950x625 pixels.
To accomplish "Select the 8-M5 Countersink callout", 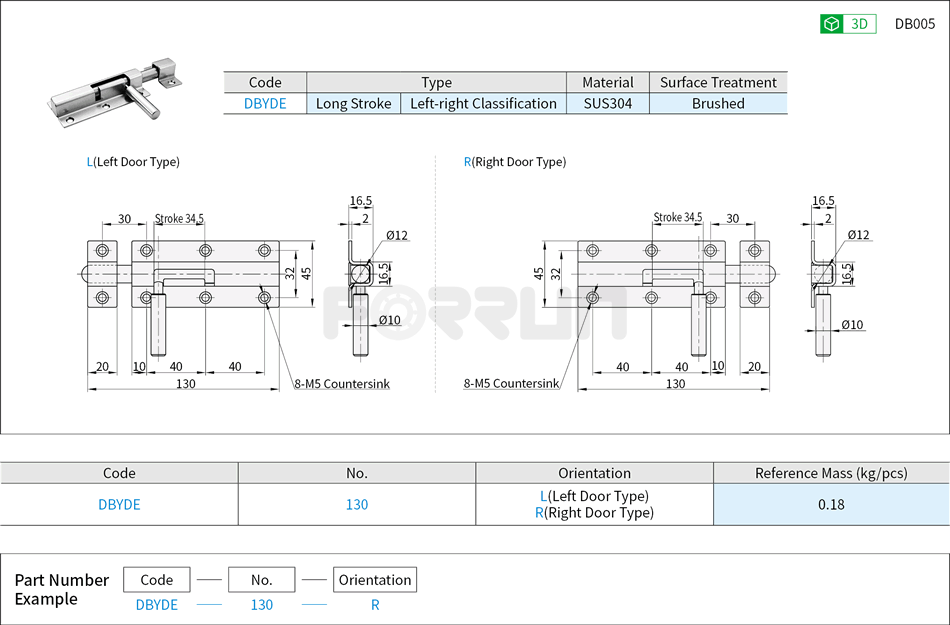I will [x=341, y=384].
